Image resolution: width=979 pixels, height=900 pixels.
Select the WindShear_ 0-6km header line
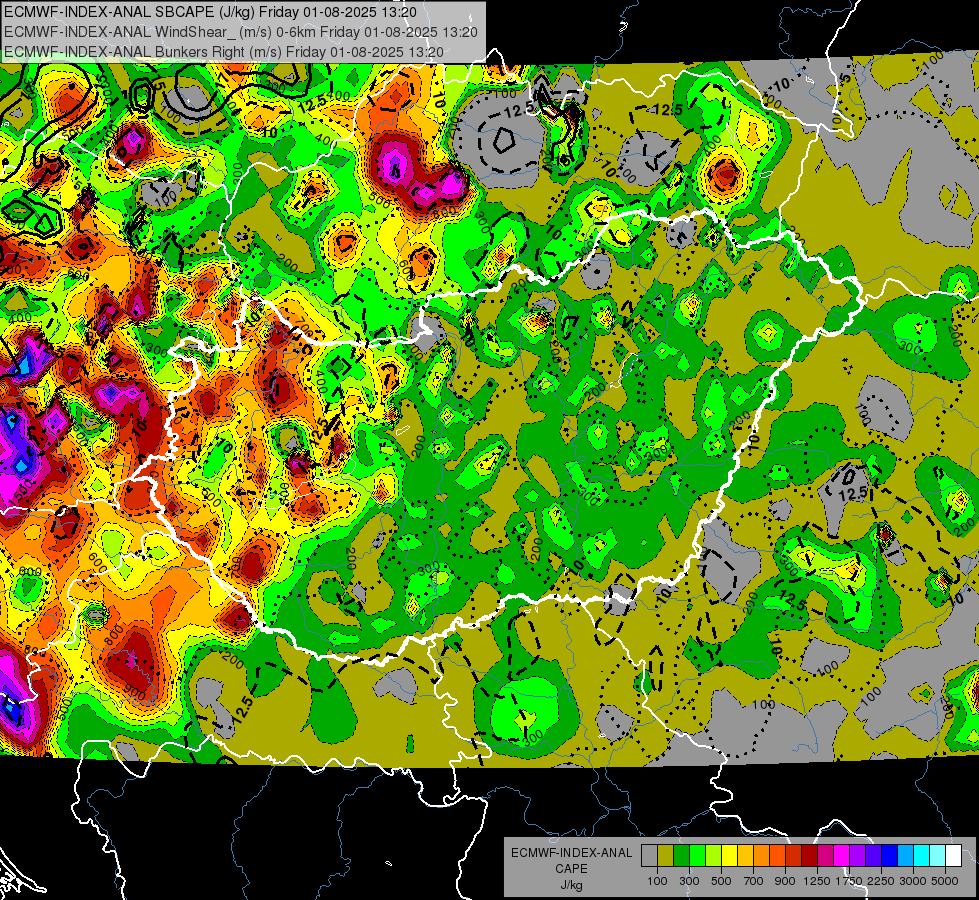241,32
